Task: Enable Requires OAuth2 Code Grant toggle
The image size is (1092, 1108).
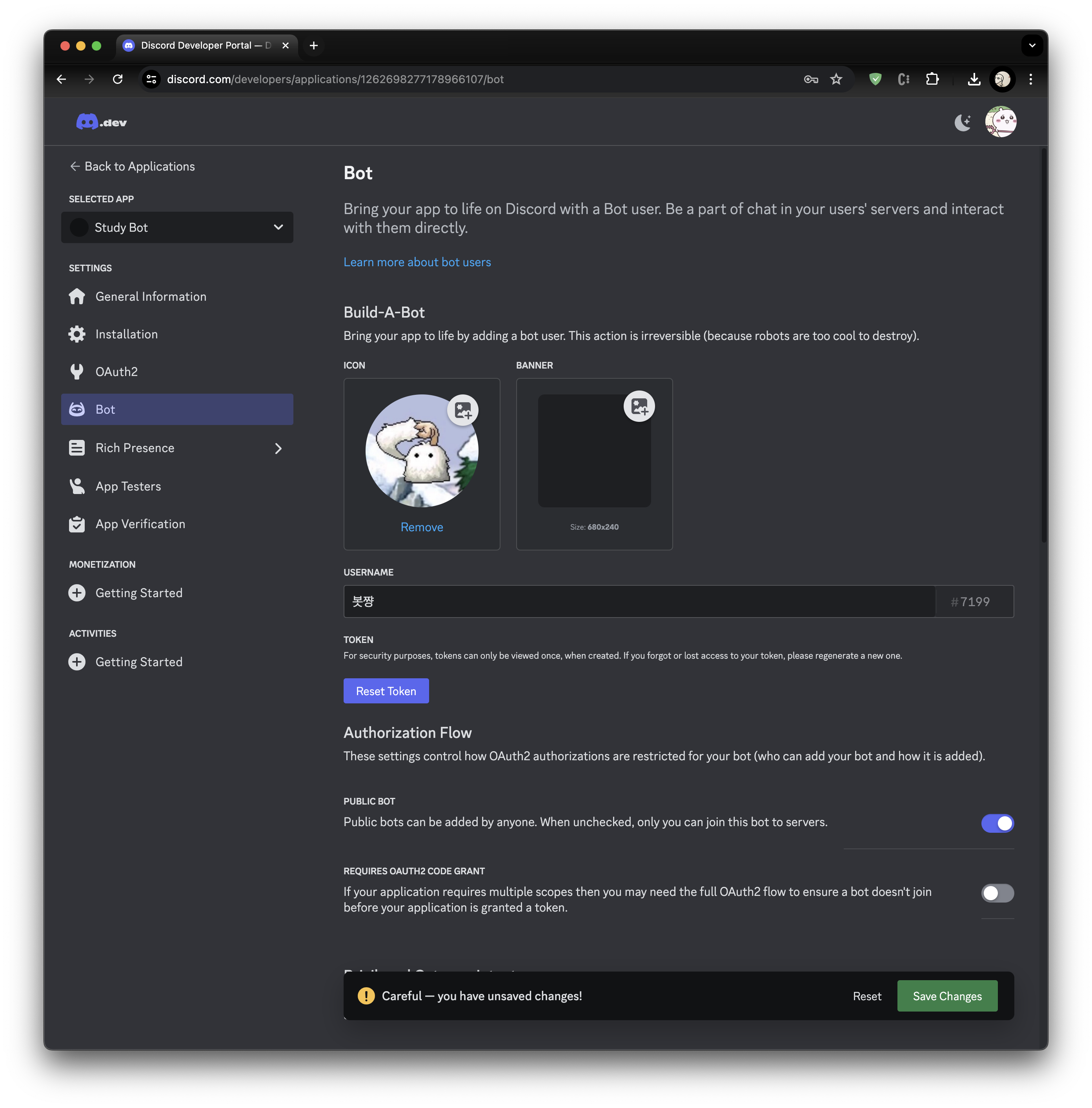Action: tap(997, 893)
